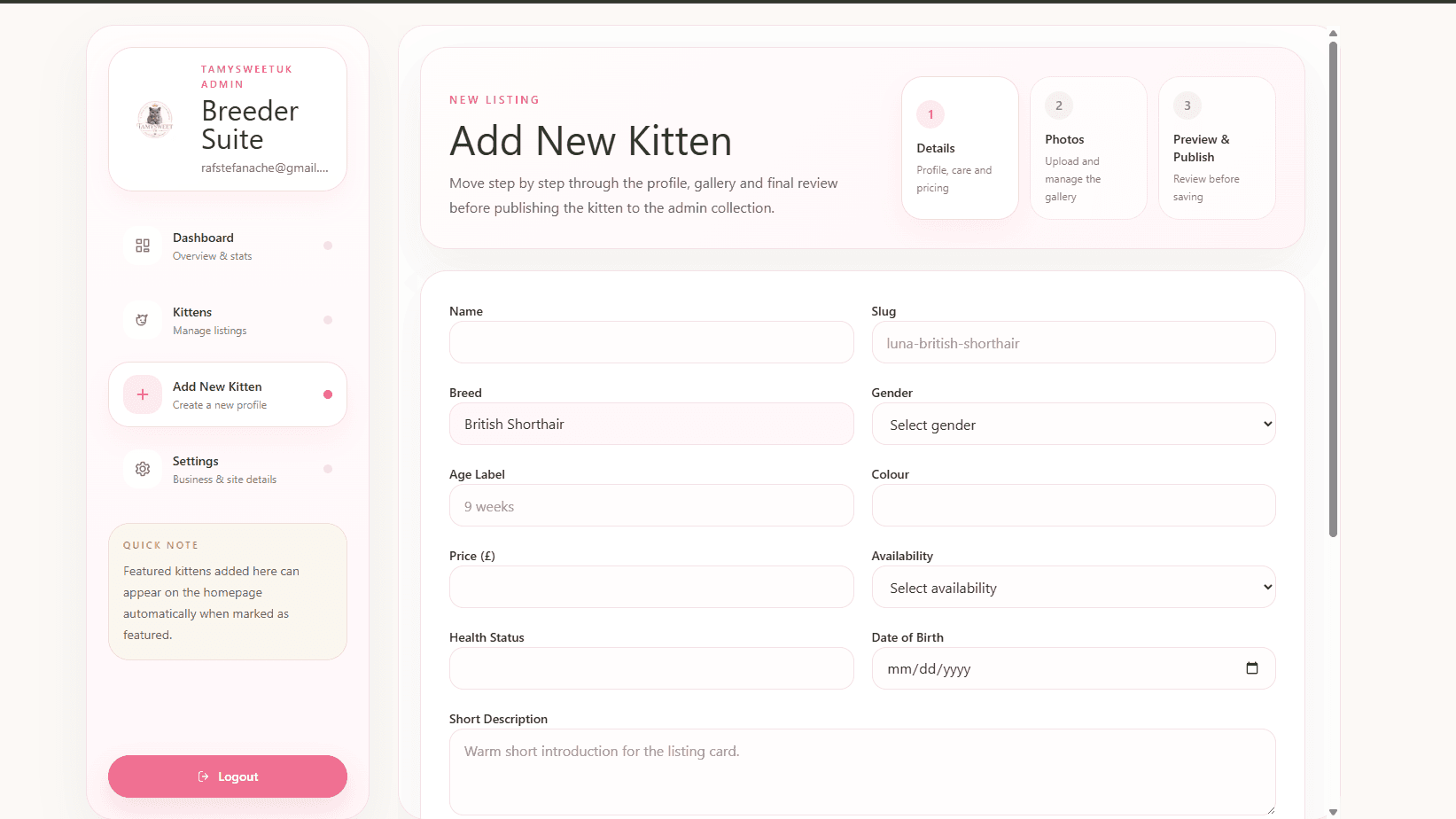This screenshot has width=1456, height=819.
Task: Click the Dashboard grid icon
Action: point(143,246)
